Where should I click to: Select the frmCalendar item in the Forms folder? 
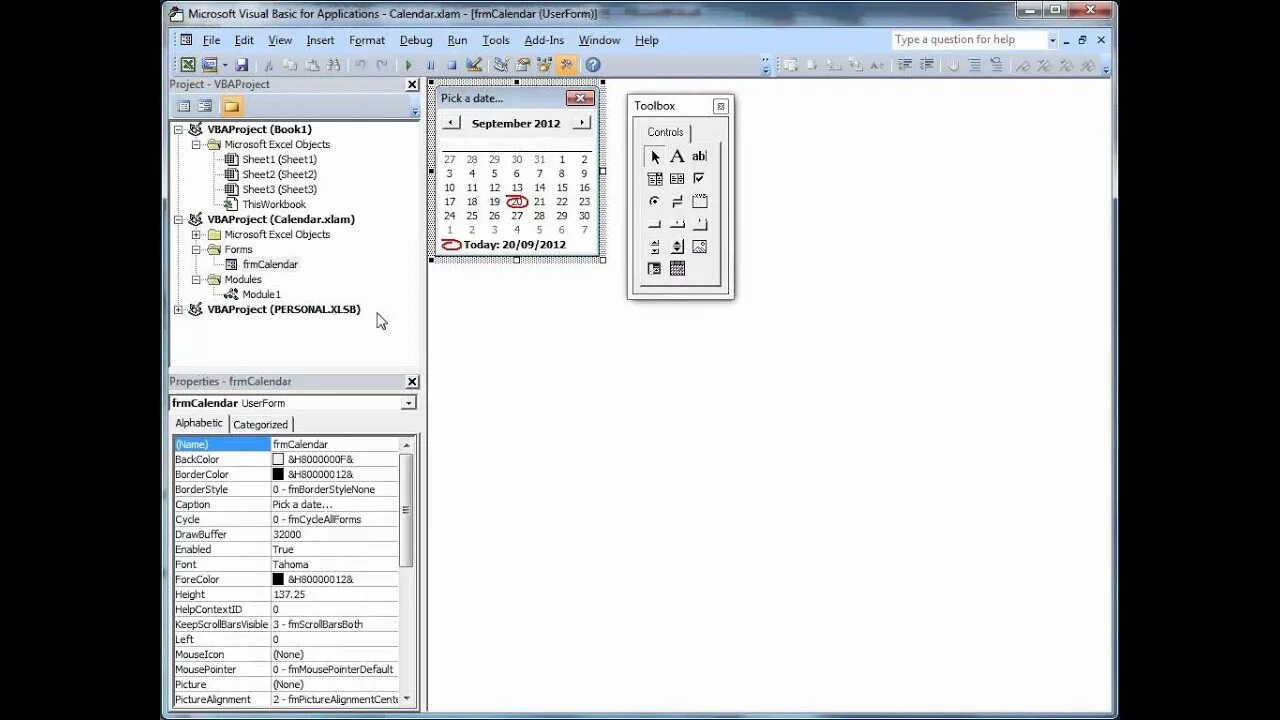click(270, 264)
